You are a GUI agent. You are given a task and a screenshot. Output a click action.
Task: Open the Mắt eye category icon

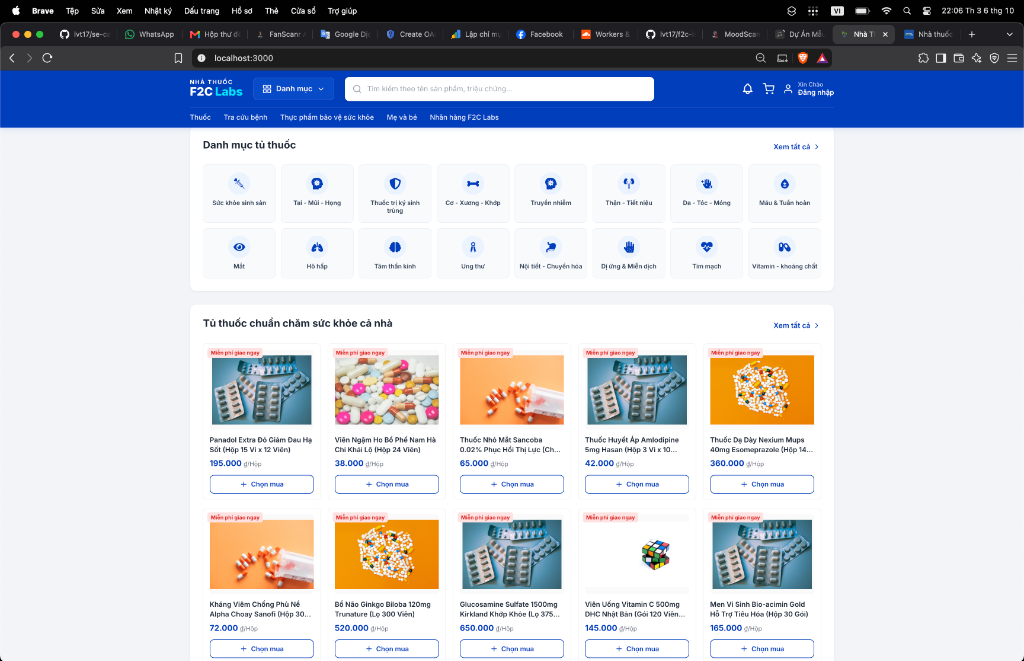239,247
